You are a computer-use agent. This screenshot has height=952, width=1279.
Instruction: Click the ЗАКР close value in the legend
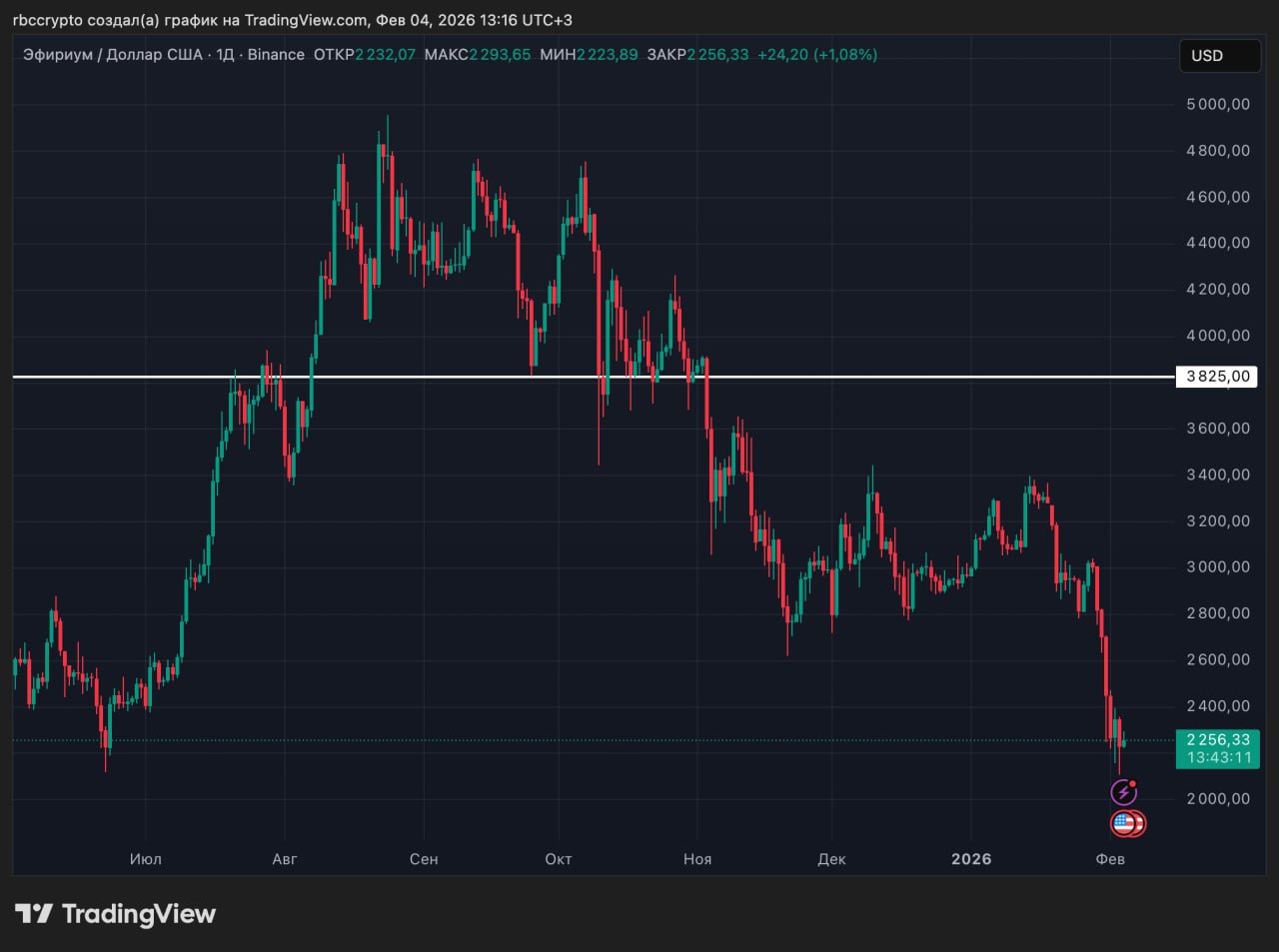(717, 55)
